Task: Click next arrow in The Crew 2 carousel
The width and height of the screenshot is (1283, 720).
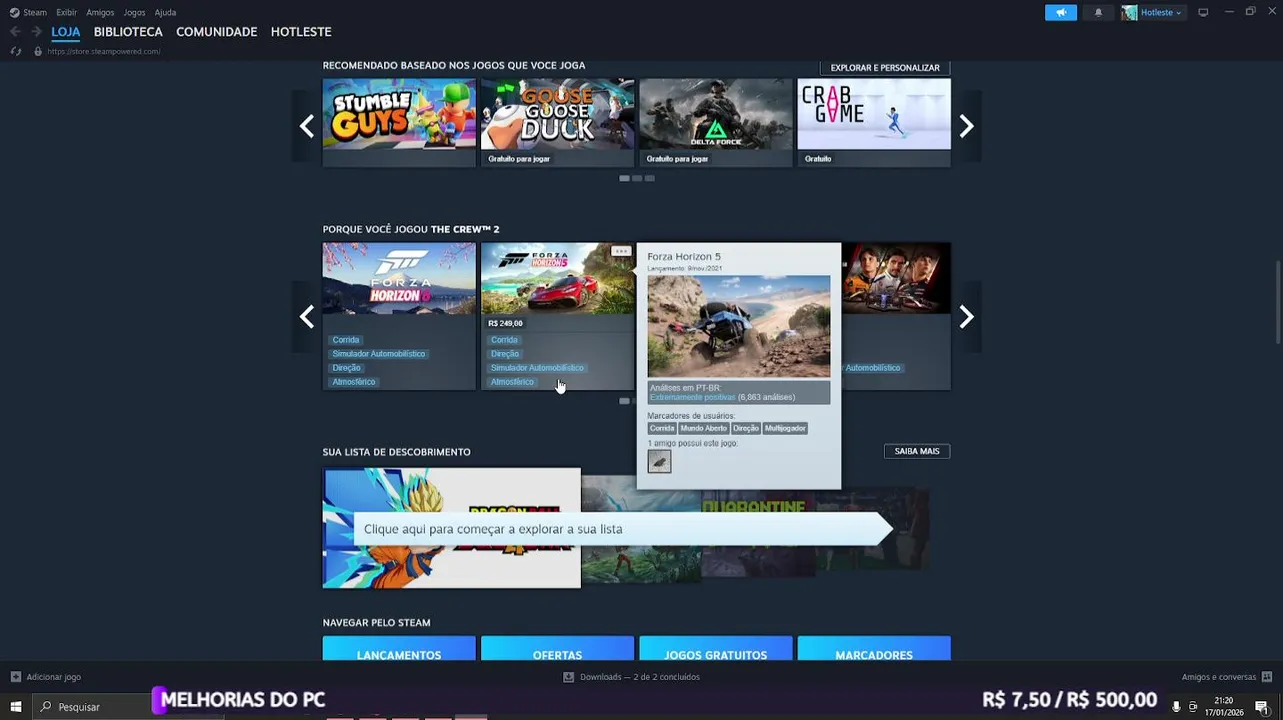Action: click(x=966, y=317)
